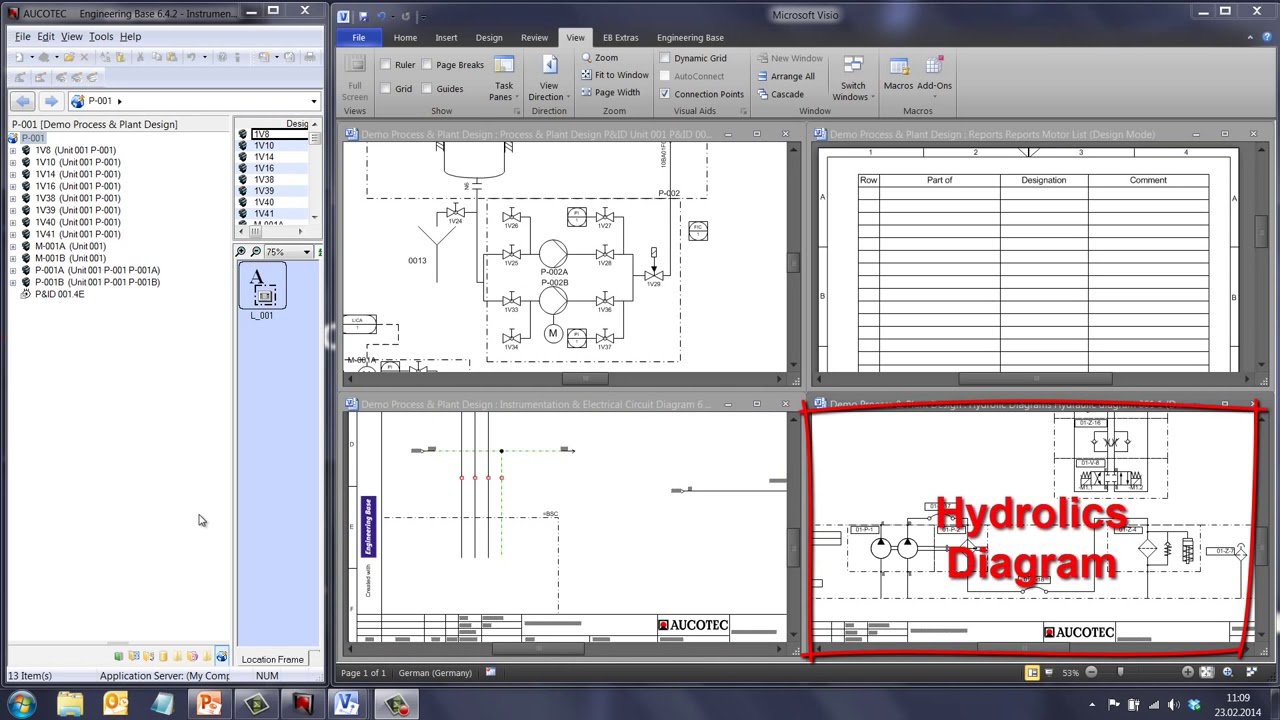Expand the 1V16 tree node
This screenshot has width=1280, height=720.
[13, 186]
